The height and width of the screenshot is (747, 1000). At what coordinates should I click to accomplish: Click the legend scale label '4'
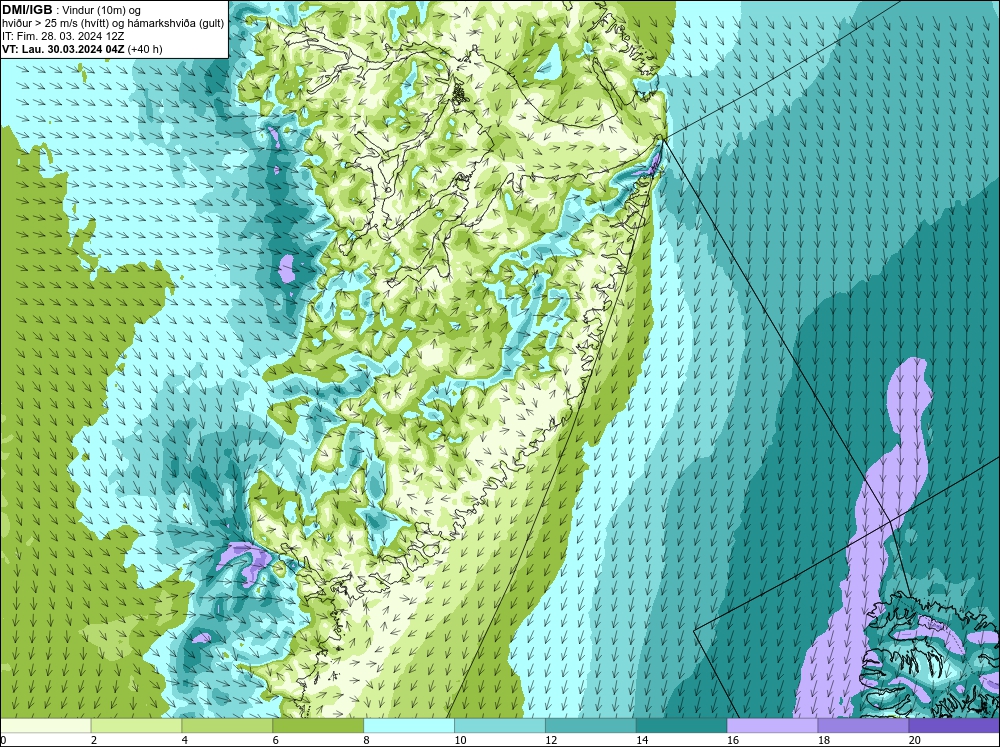[x=185, y=740]
